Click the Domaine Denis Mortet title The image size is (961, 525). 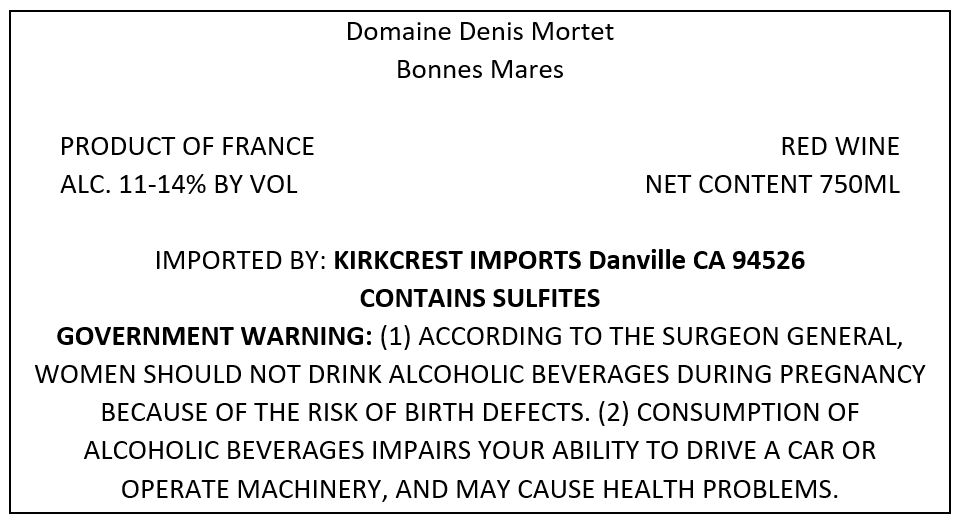click(480, 31)
